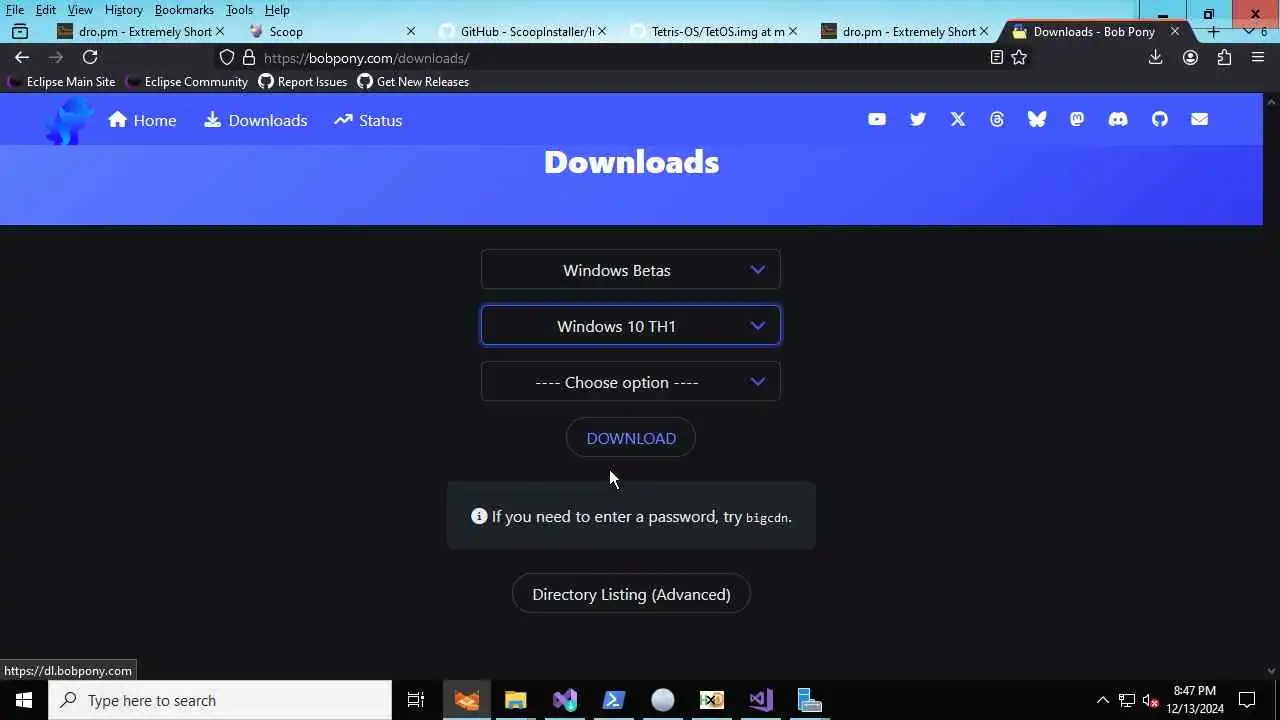Open the Discord icon link

coord(1118,120)
